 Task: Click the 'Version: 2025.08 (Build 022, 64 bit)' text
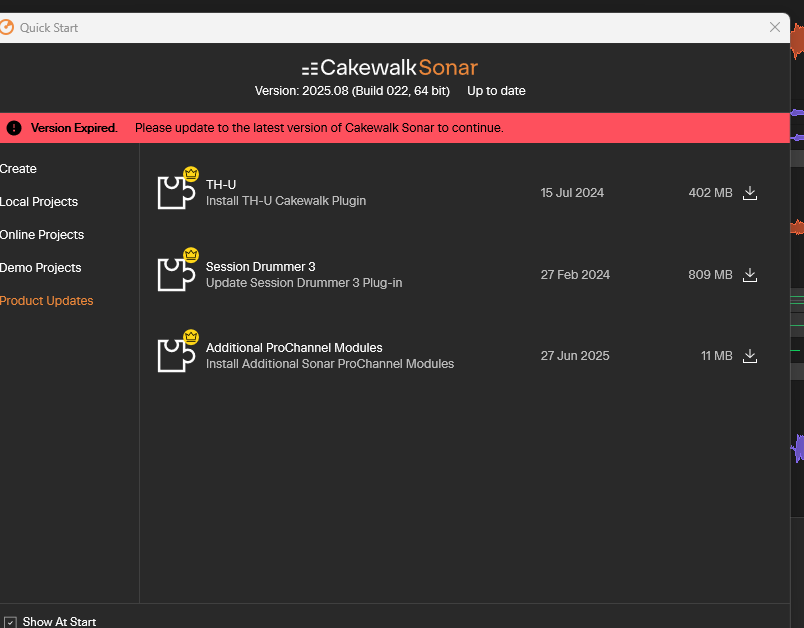tap(352, 91)
